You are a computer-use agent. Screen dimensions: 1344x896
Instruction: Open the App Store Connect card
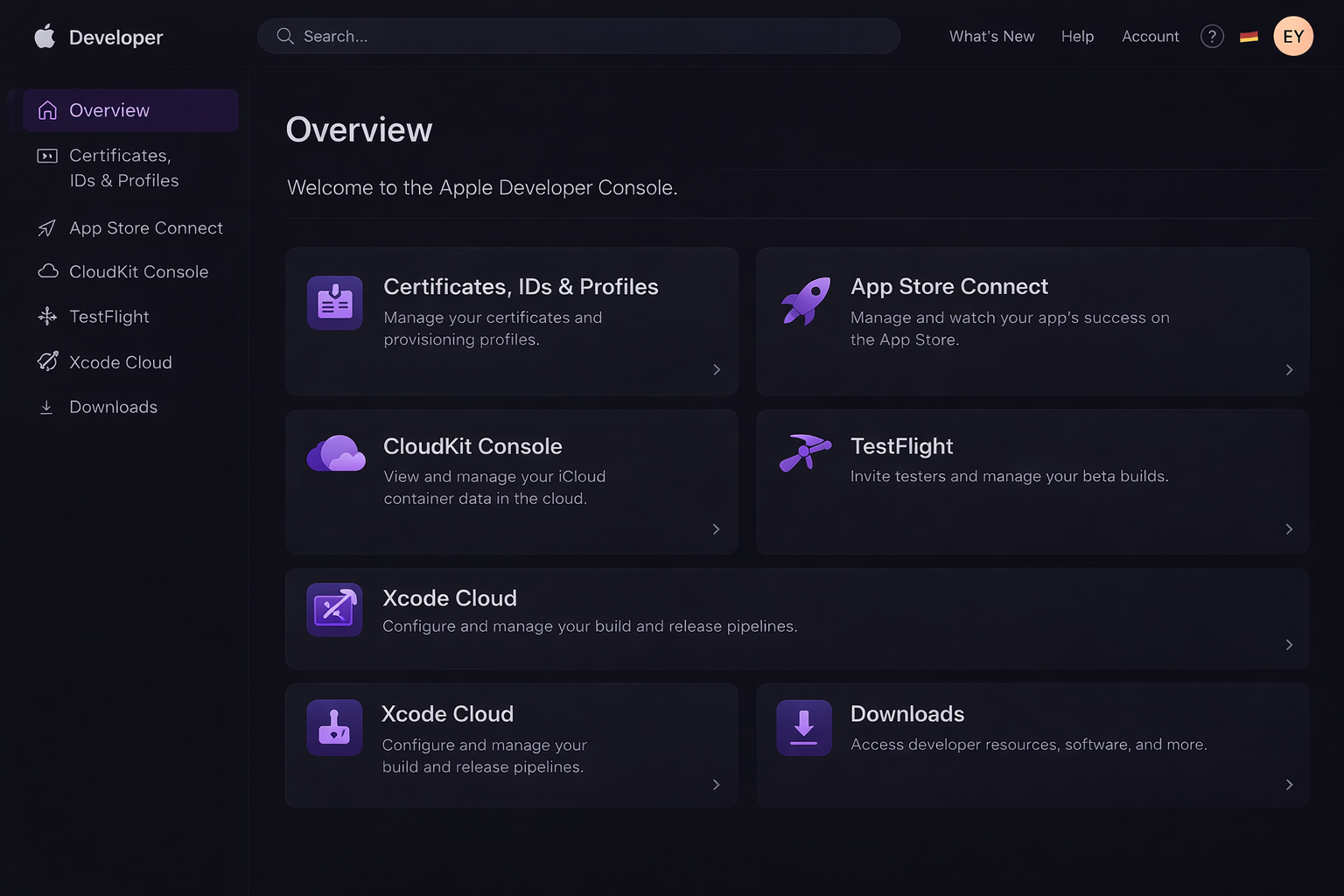(1032, 321)
